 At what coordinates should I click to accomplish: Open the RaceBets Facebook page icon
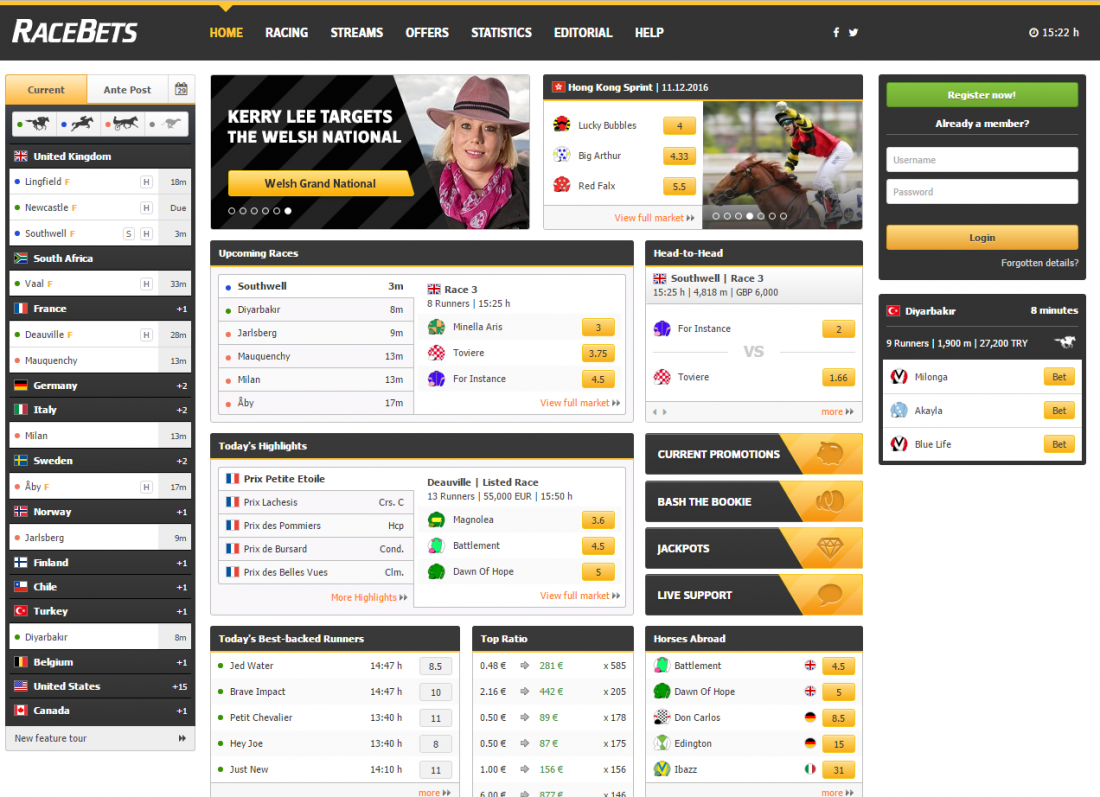[x=836, y=32]
